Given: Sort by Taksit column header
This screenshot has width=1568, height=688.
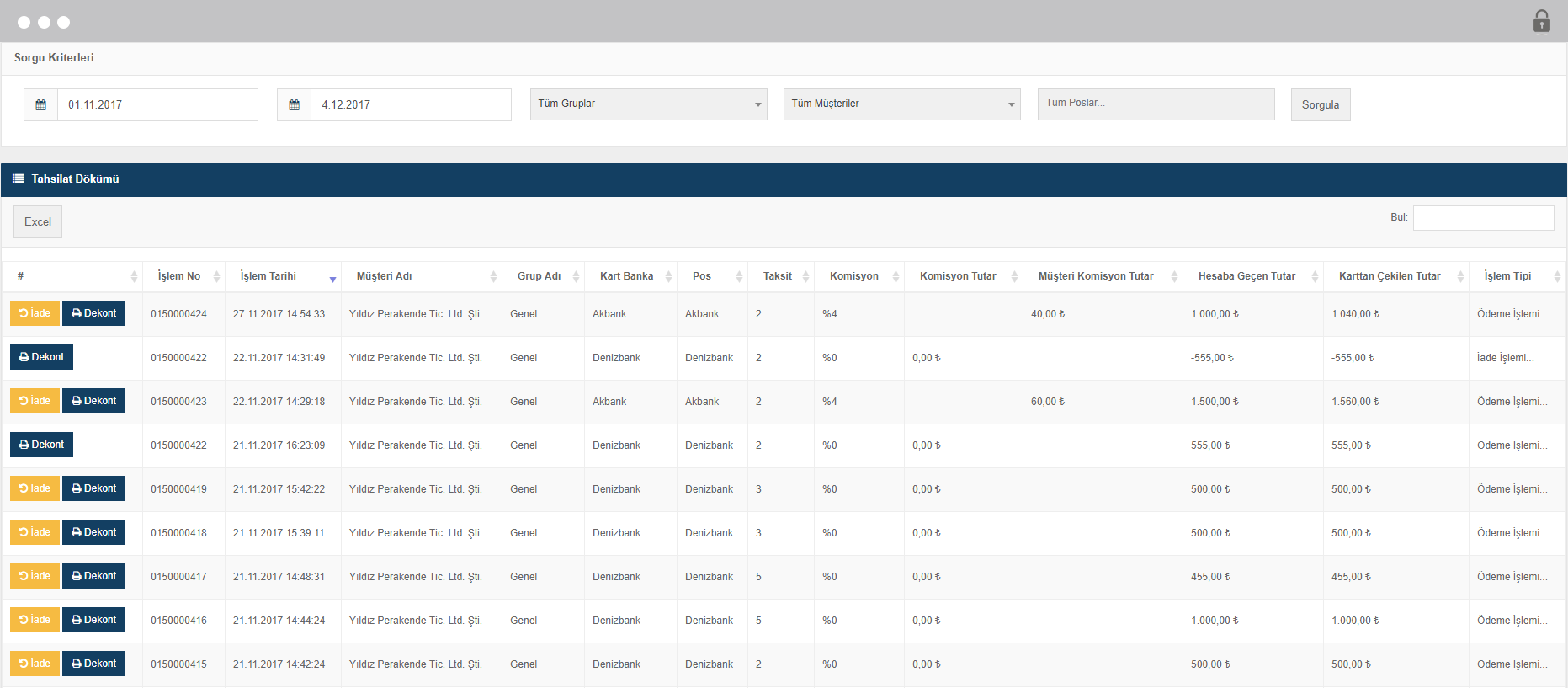Looking at the screenshot, I should 781,276.
